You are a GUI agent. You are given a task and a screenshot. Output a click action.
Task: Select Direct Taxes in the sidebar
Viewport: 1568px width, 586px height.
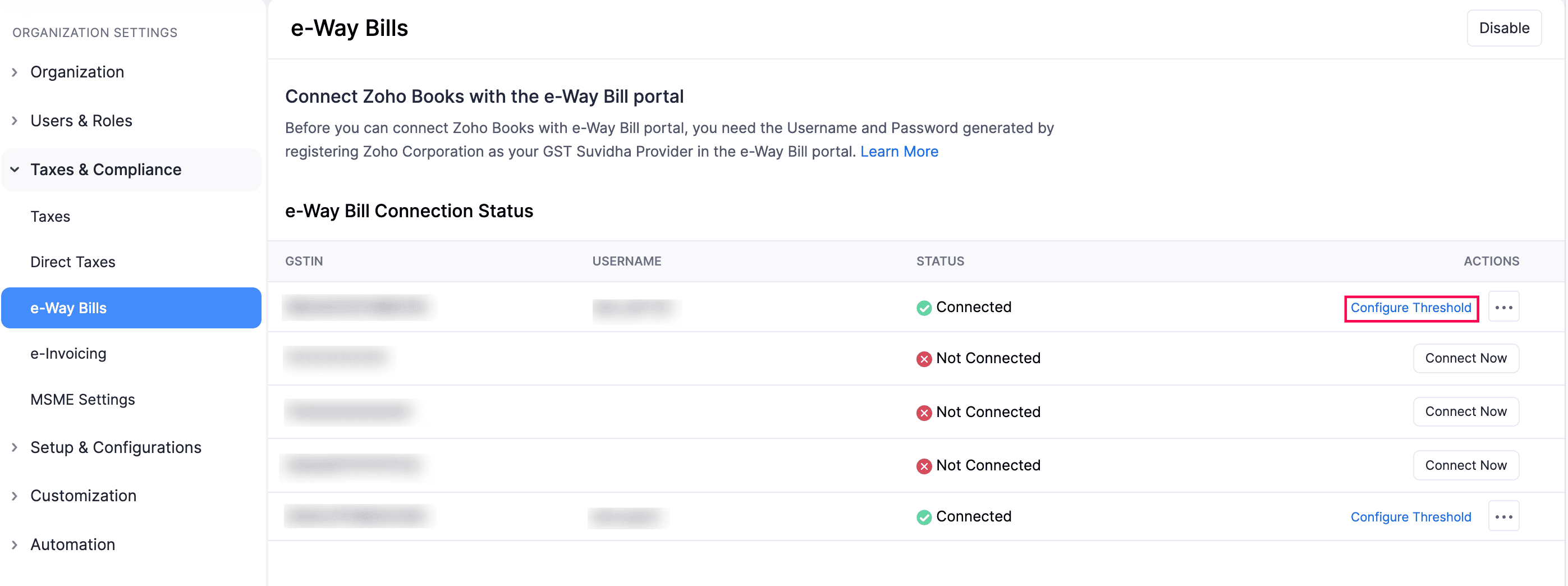point(72,262)
